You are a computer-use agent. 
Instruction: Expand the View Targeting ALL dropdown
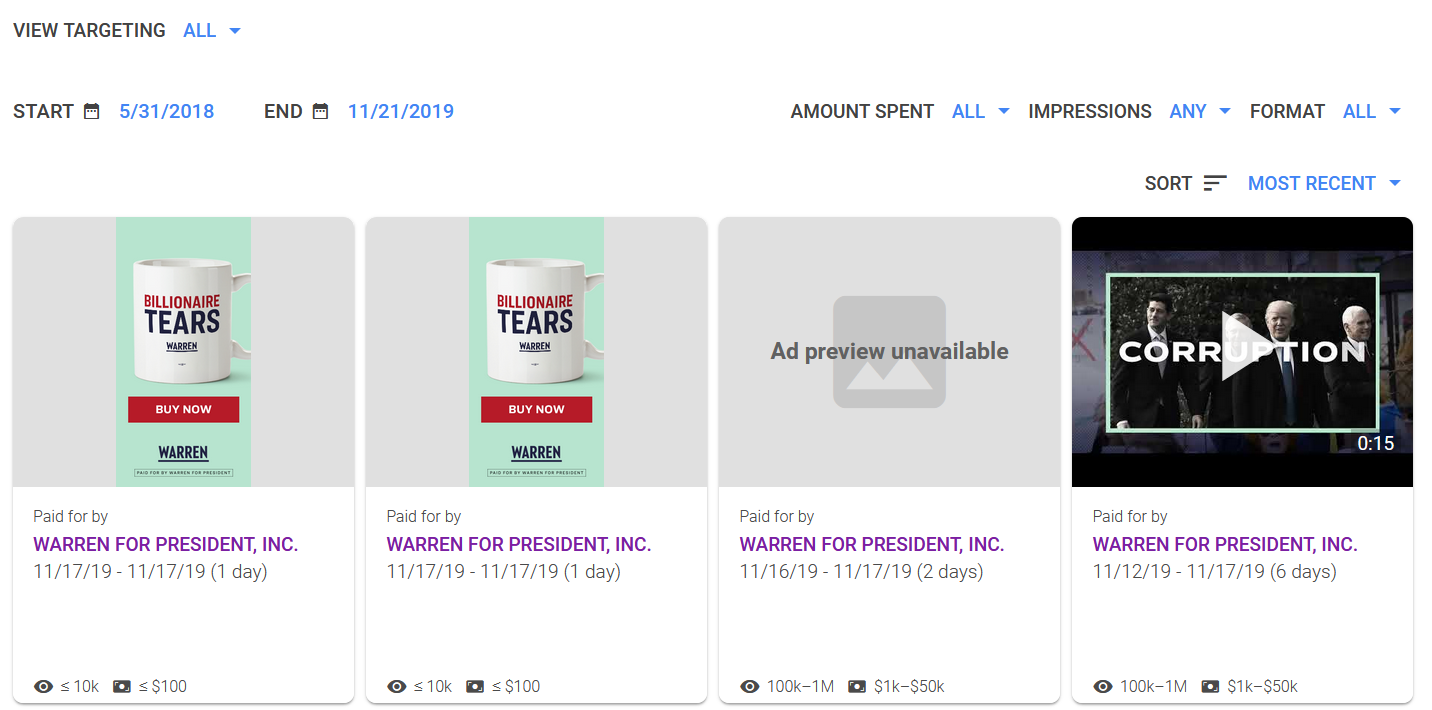[x=212, y=31]
